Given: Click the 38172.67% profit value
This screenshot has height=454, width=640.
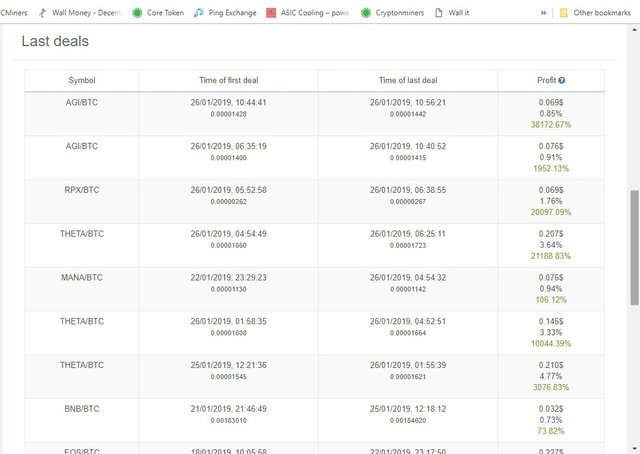Looking at the screenshot, I should [x=551, y=125].
